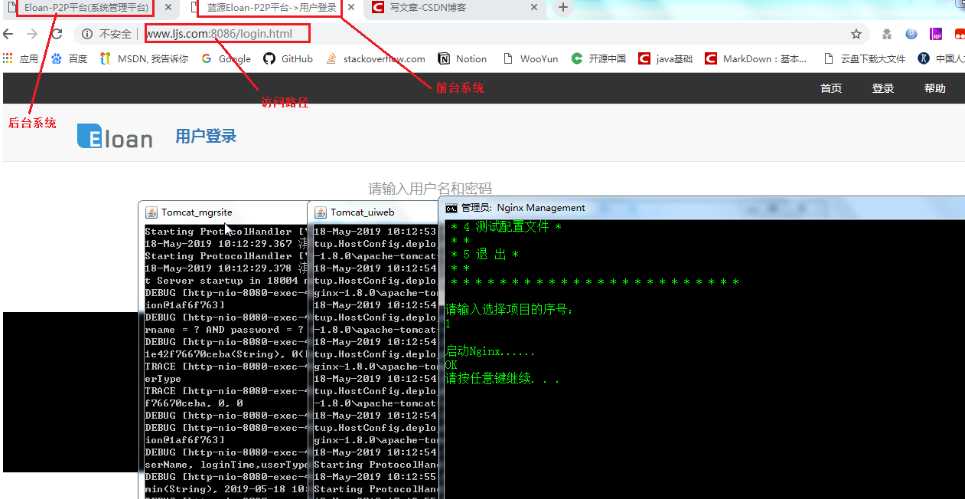Open the Google bookmark
Image resolution: width=965 pixels, height=499 pixels.
226,59
